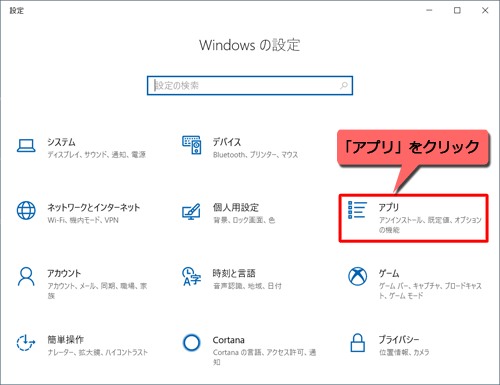This screenshot has width=500, height=385.
Task: Click the description ナレーター、拡大鏡、ハイコントラスト
Action: point(97,352)
